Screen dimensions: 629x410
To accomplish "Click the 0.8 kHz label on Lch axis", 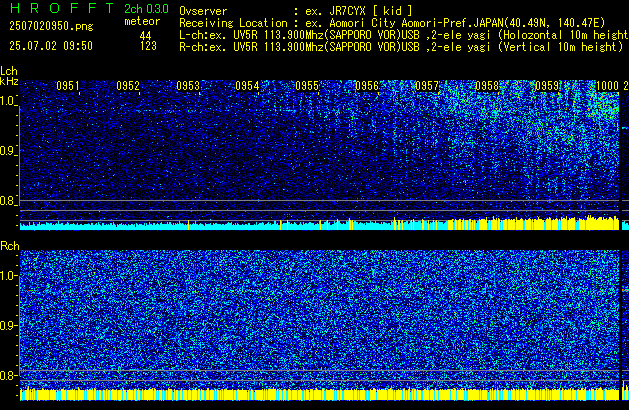I will pyautogui.click(x=8, y=201).
